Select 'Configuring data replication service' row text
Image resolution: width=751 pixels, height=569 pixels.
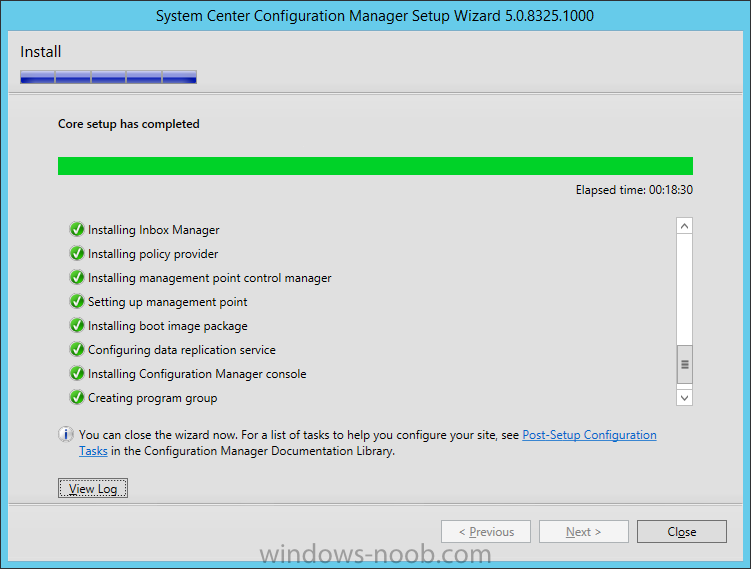click(182, 350)
